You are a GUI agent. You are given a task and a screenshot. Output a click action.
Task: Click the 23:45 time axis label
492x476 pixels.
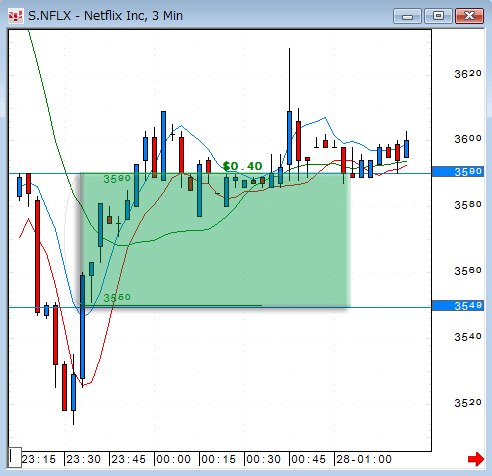(x=129, y=459)
